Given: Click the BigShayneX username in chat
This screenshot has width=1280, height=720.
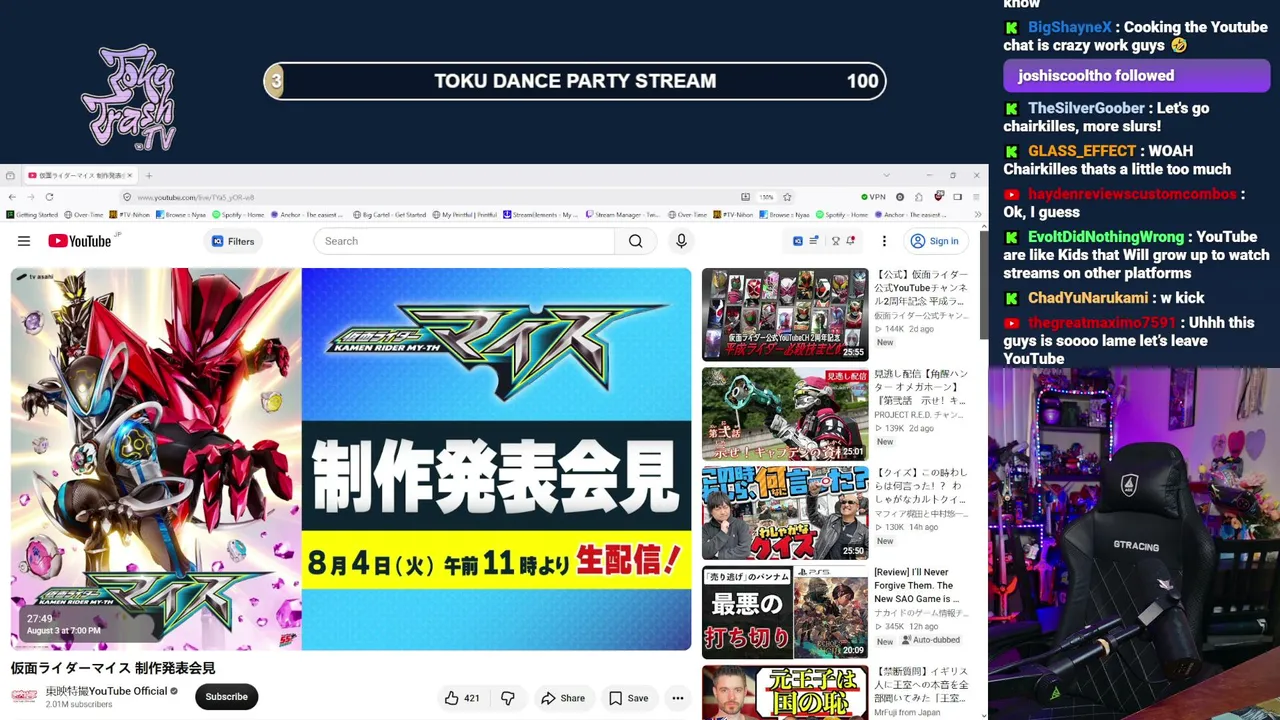Looking at the screenshot, I should click(x=1070, y=28).
